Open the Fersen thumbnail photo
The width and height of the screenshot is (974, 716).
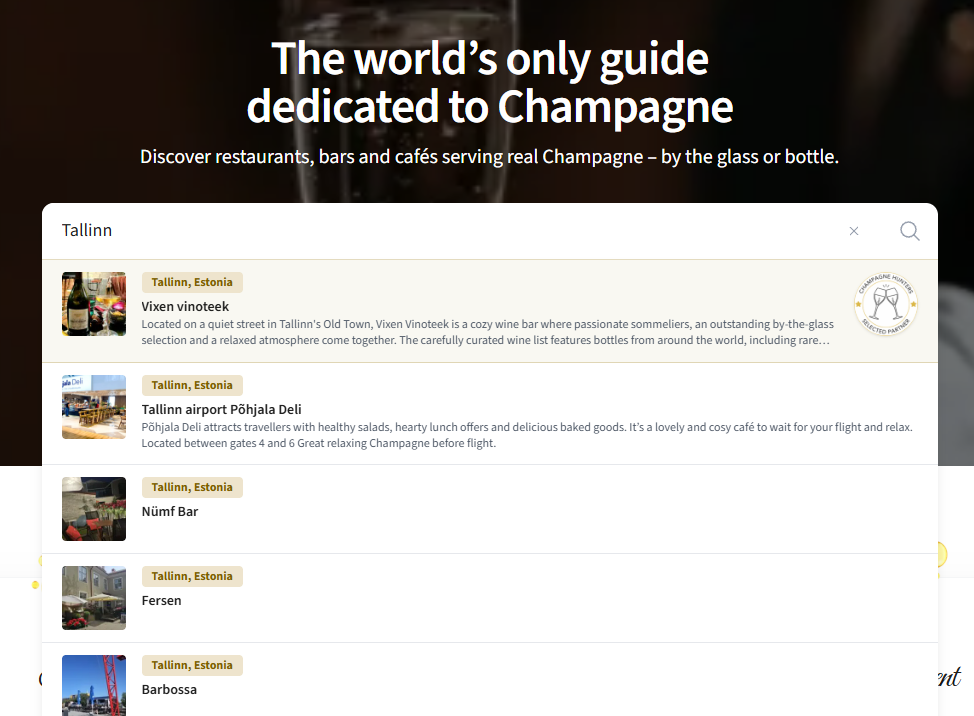94,598
